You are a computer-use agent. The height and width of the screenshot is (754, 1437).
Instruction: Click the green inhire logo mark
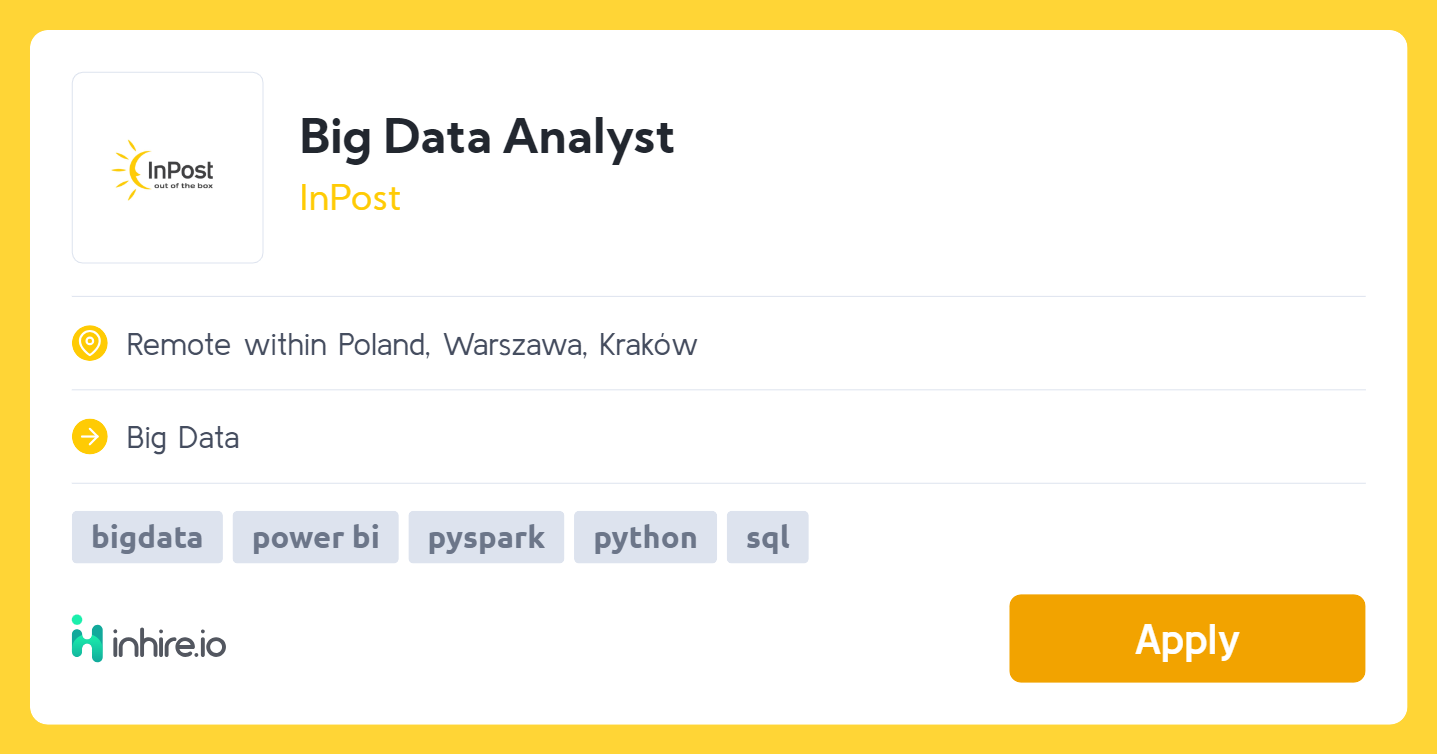click(x=87, y=639)
